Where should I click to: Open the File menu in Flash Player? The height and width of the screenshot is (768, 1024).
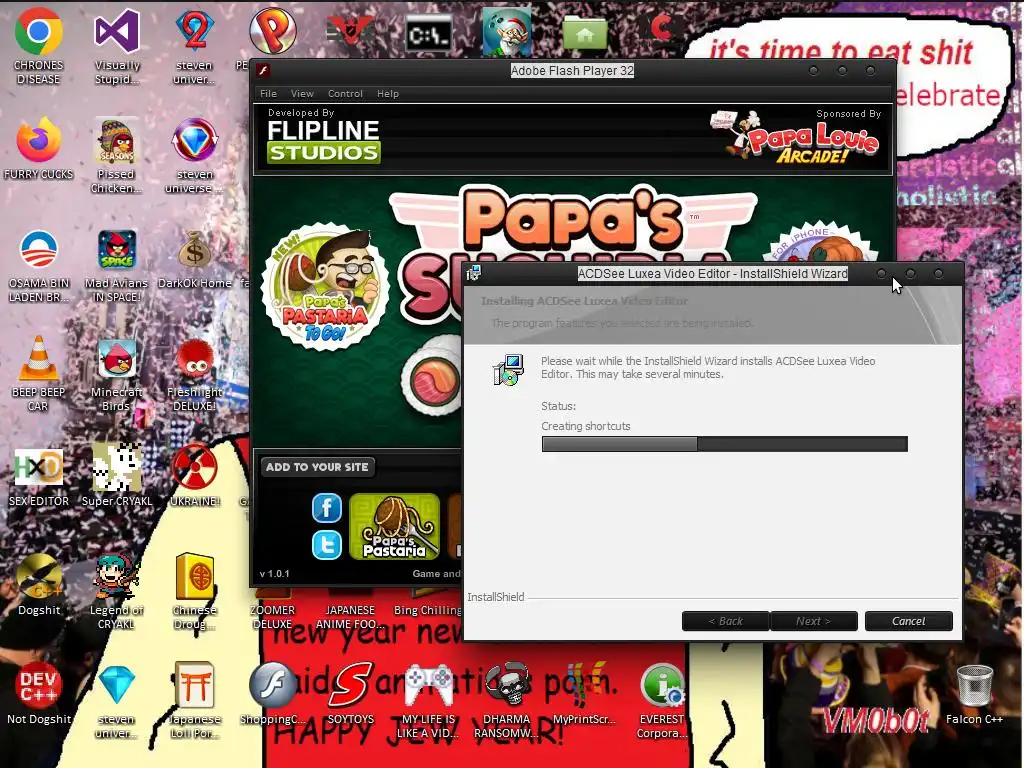point(268,93)
